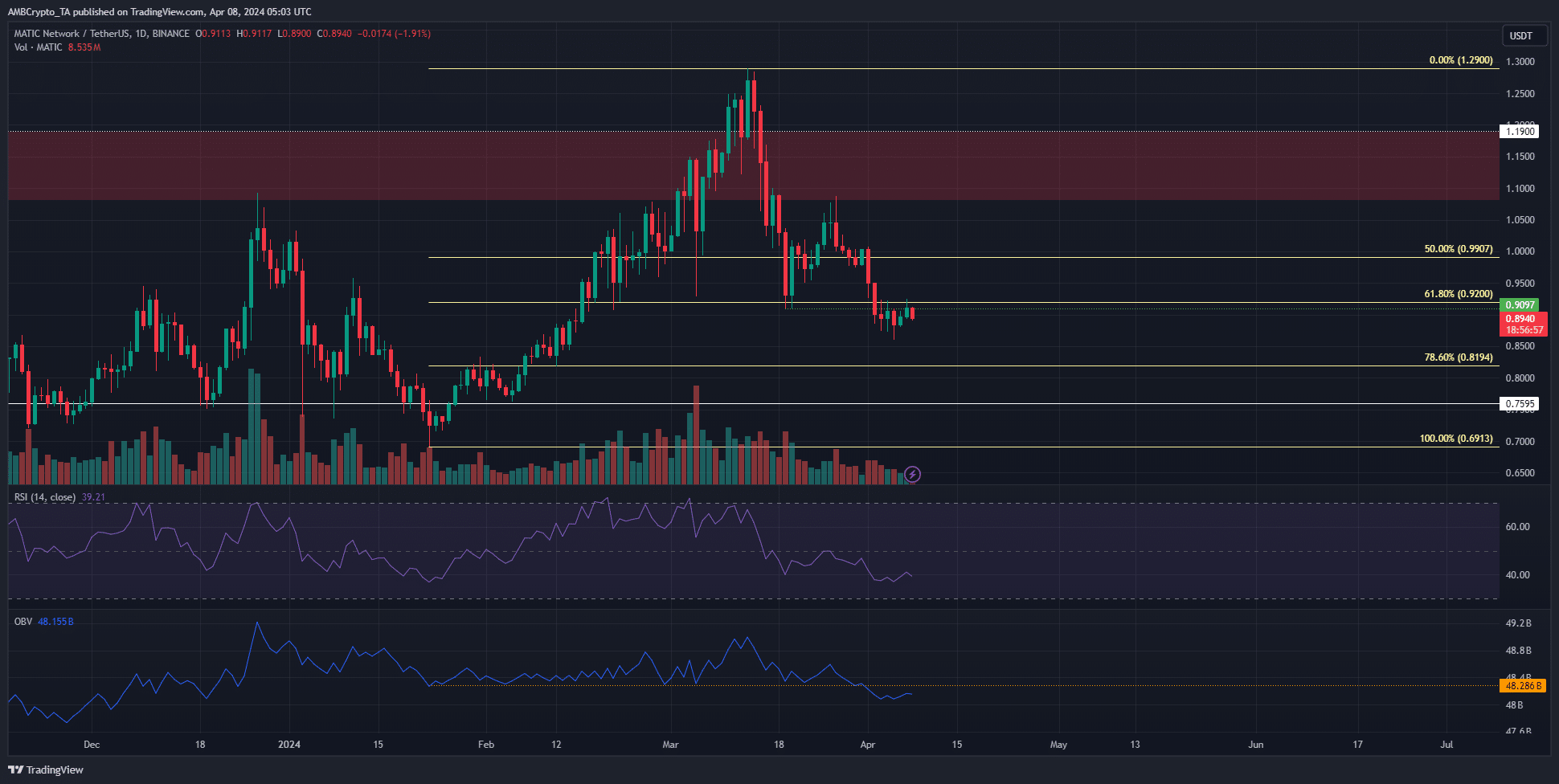
Task: Select the 100.00% (0.6913) Fibonacci label
Action: point(1456,439)
